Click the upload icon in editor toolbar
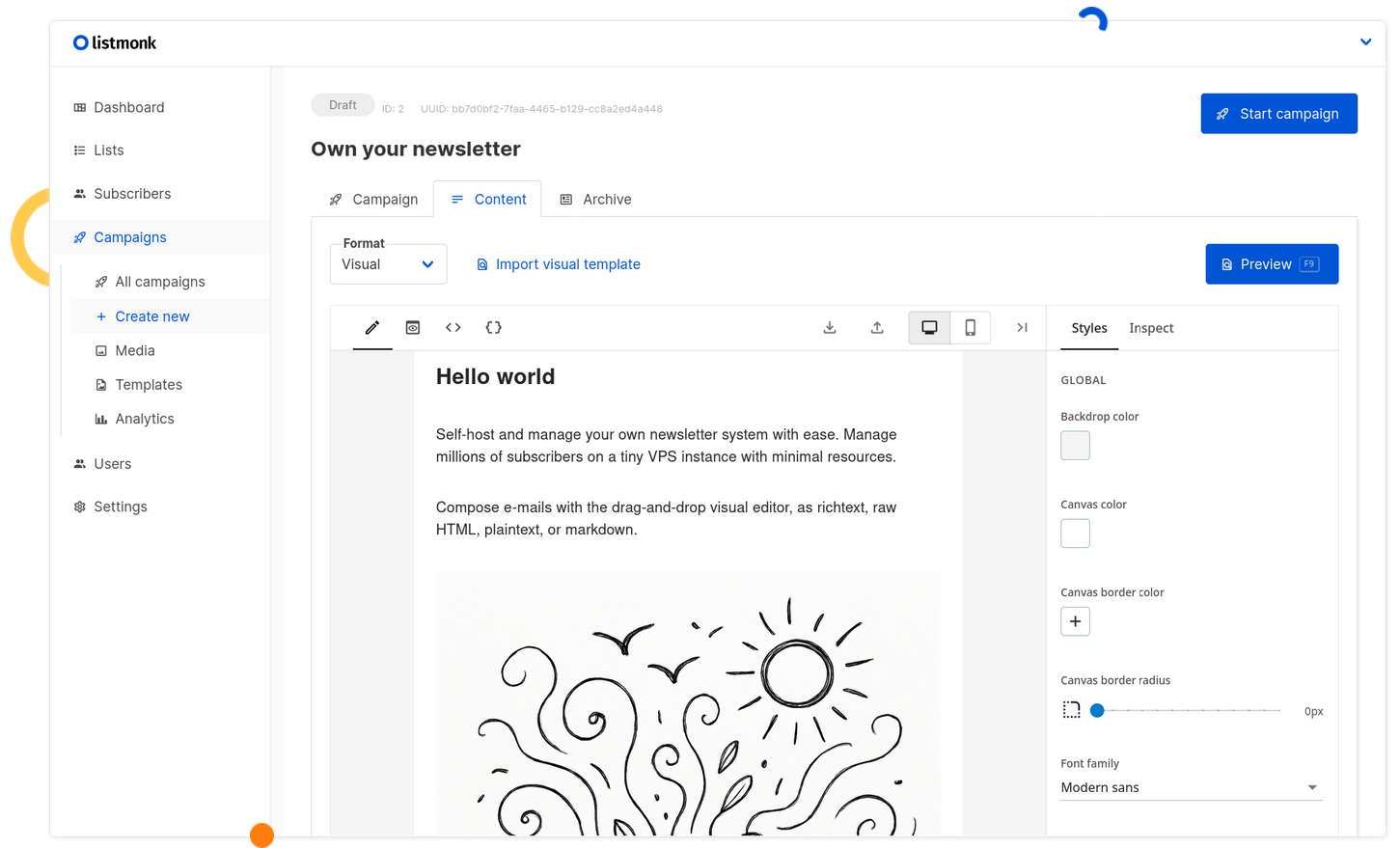The width and height of the screenshot is (1400, 848). tap(877, 328)
